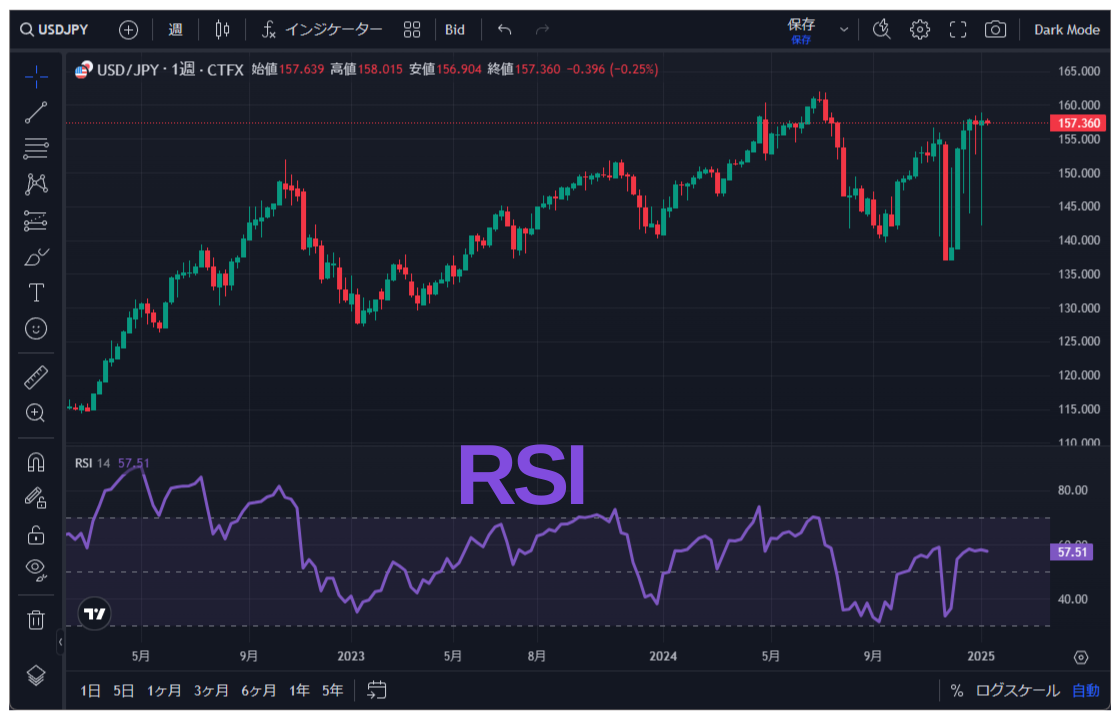Click the RSI 14 indicator legend
1120x720 pixels.
pyautogui.click(x=93, y=464)
